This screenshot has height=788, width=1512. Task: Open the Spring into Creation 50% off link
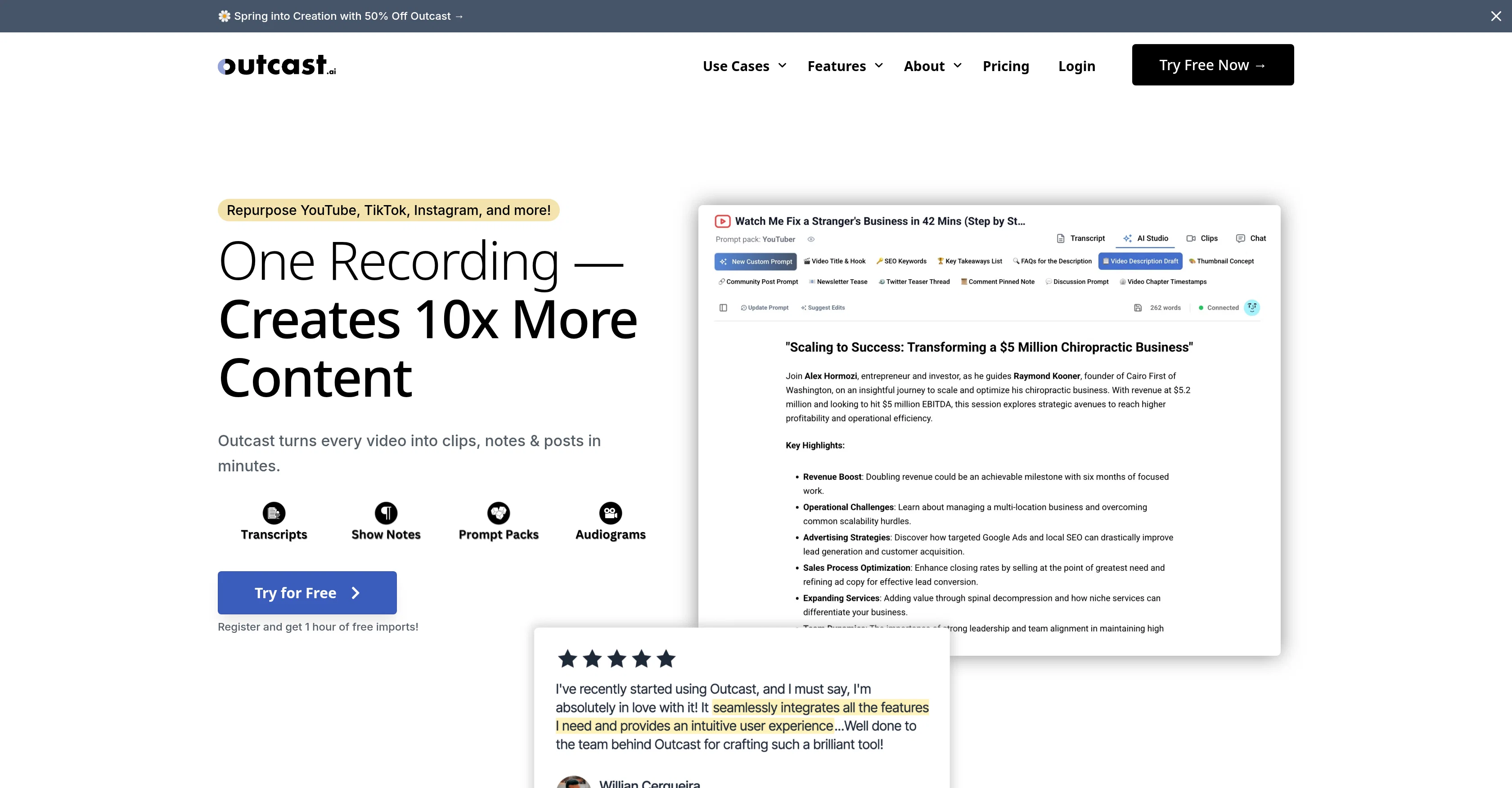point(341,16)
